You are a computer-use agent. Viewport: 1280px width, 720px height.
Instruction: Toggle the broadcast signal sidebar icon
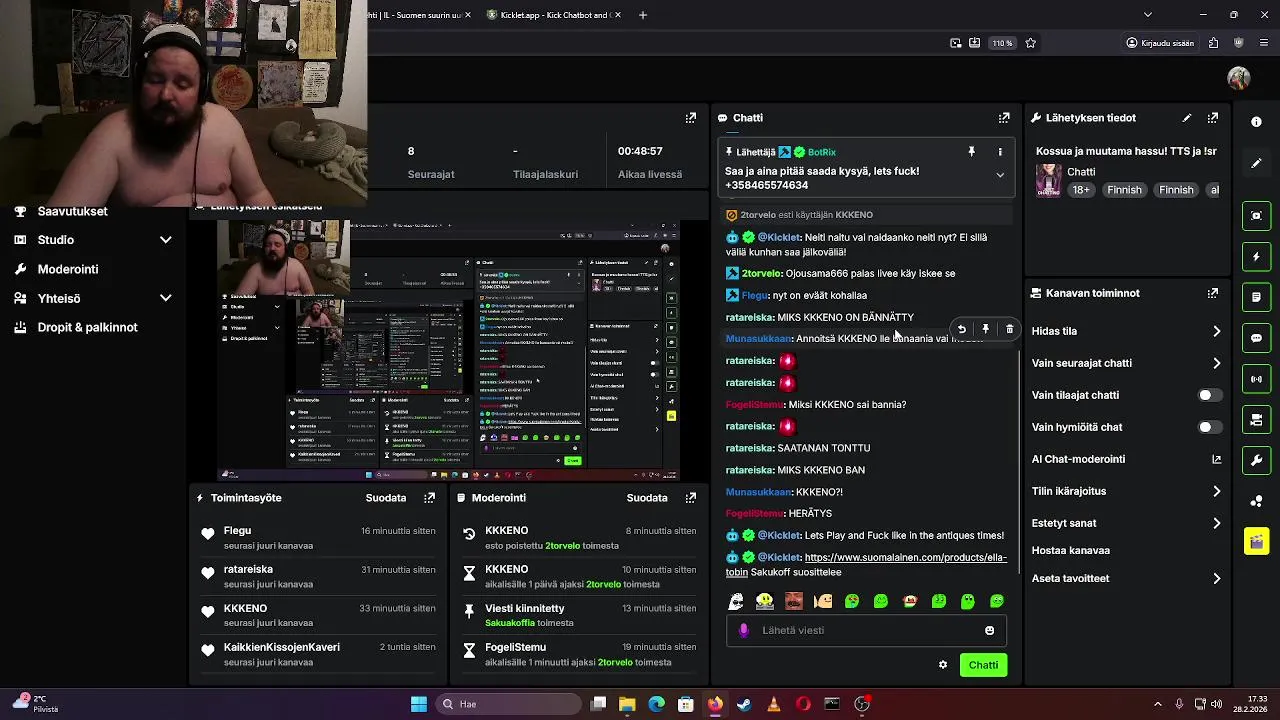click(x=1257, y=379)
